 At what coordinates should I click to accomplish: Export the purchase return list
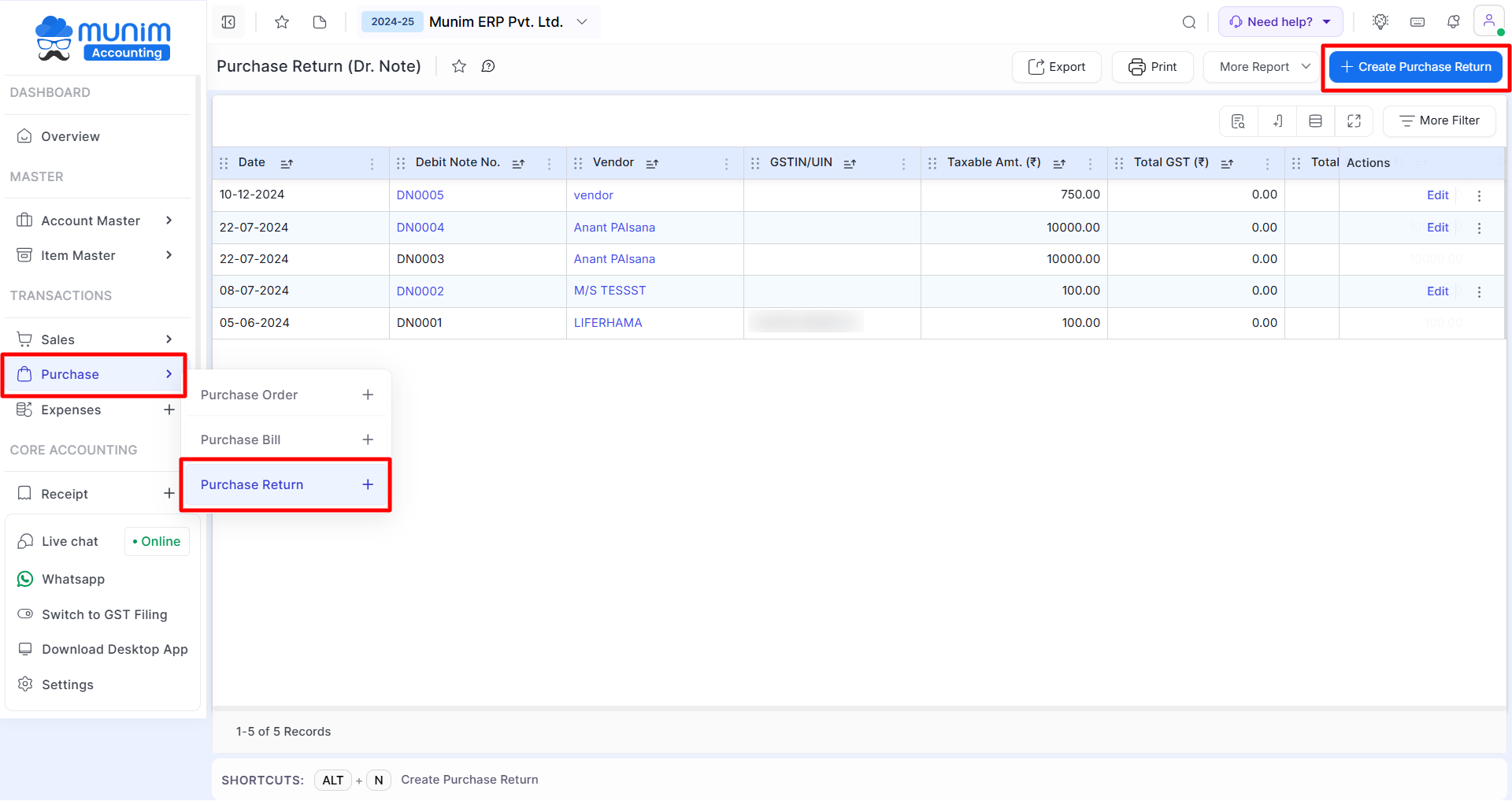click(x=1057, y=67)
